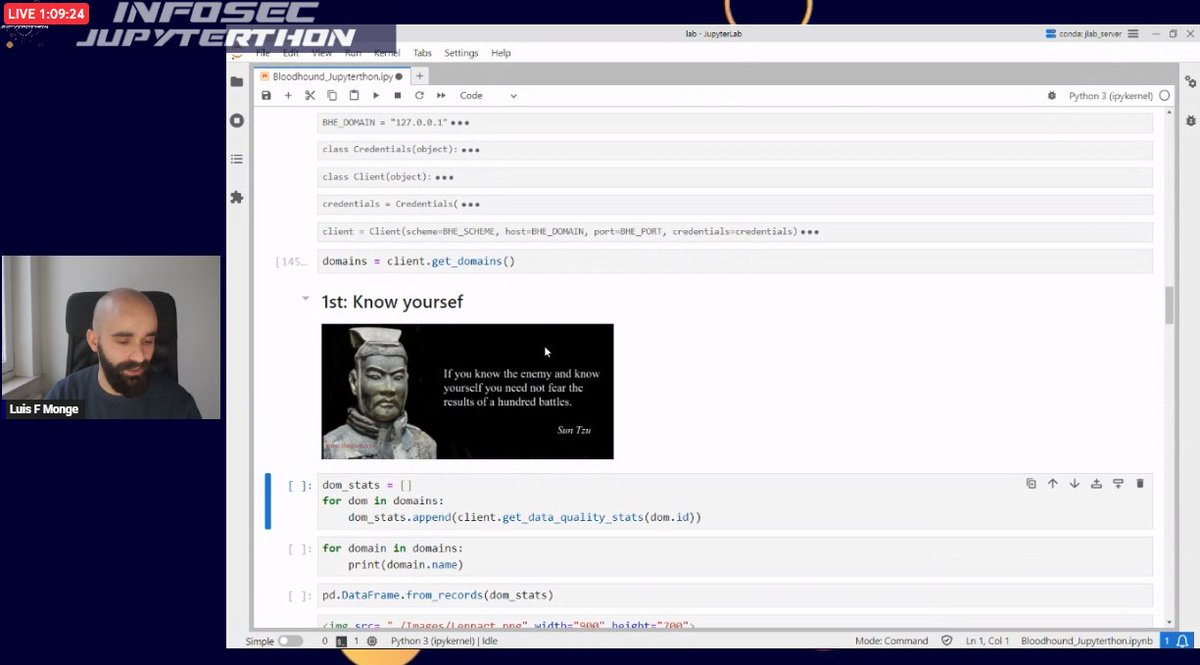Open the File Browser sidebar folder icon
This screenshot has width=1200, height=665.
click(x=237, y=82)
